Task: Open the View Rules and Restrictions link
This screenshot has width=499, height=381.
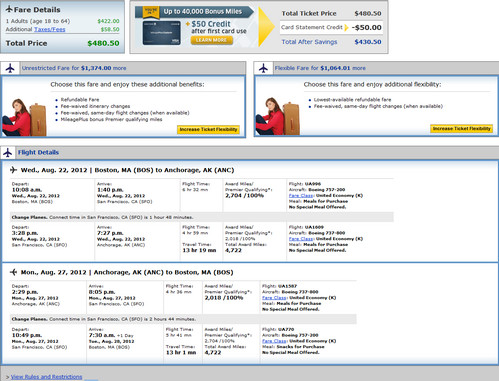Action: tap(46, 377)
